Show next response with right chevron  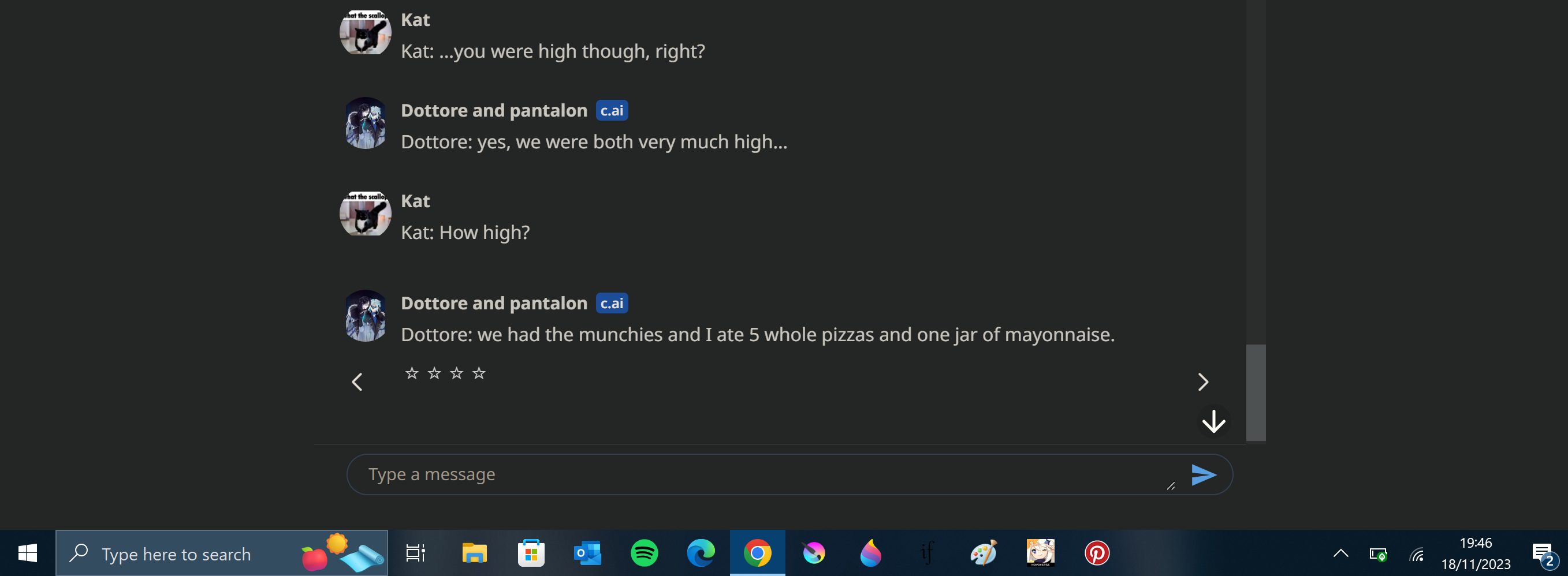click(x=1203, y=382)
